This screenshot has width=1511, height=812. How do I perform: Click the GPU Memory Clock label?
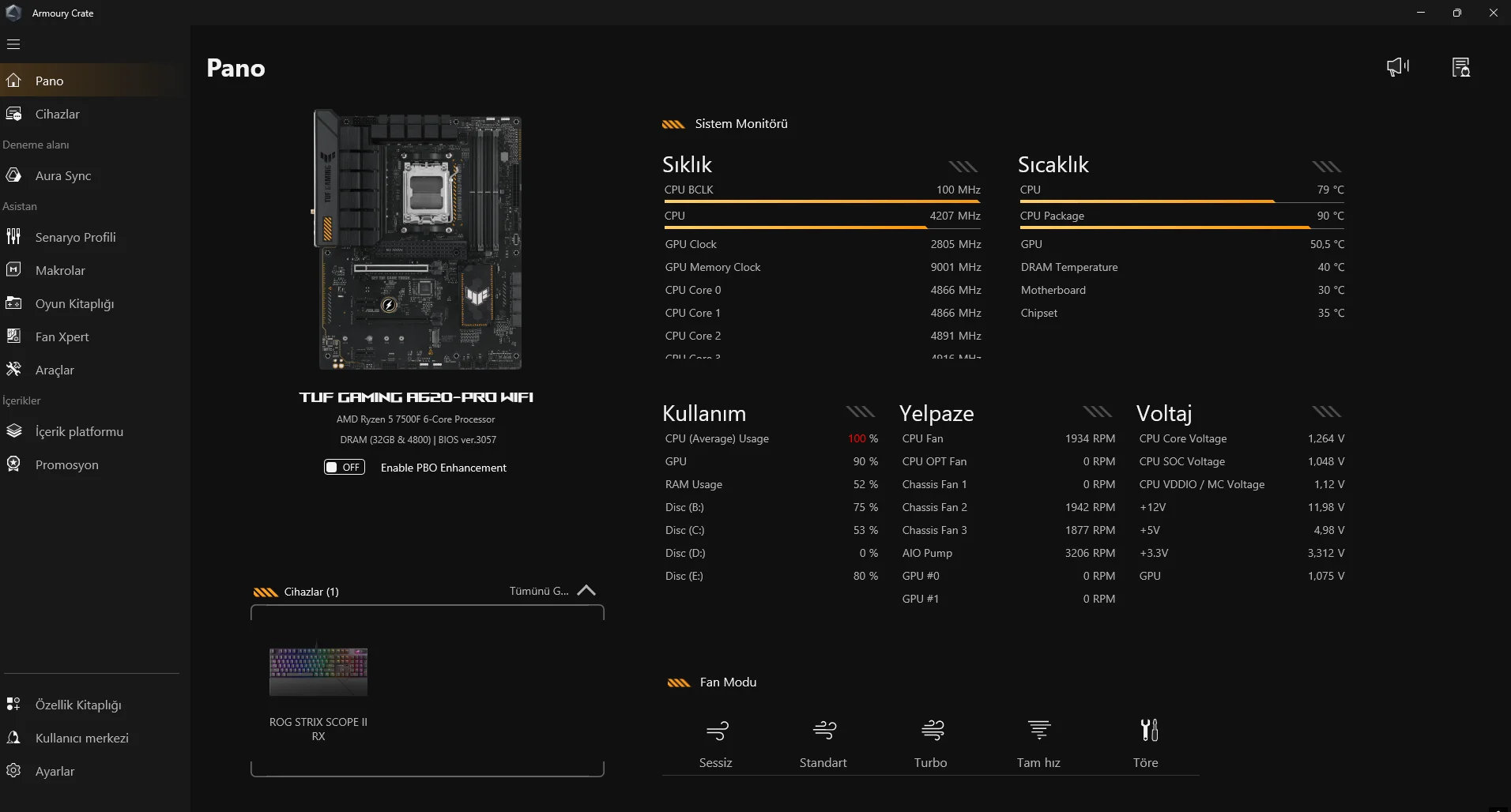(x=713, y=267)
